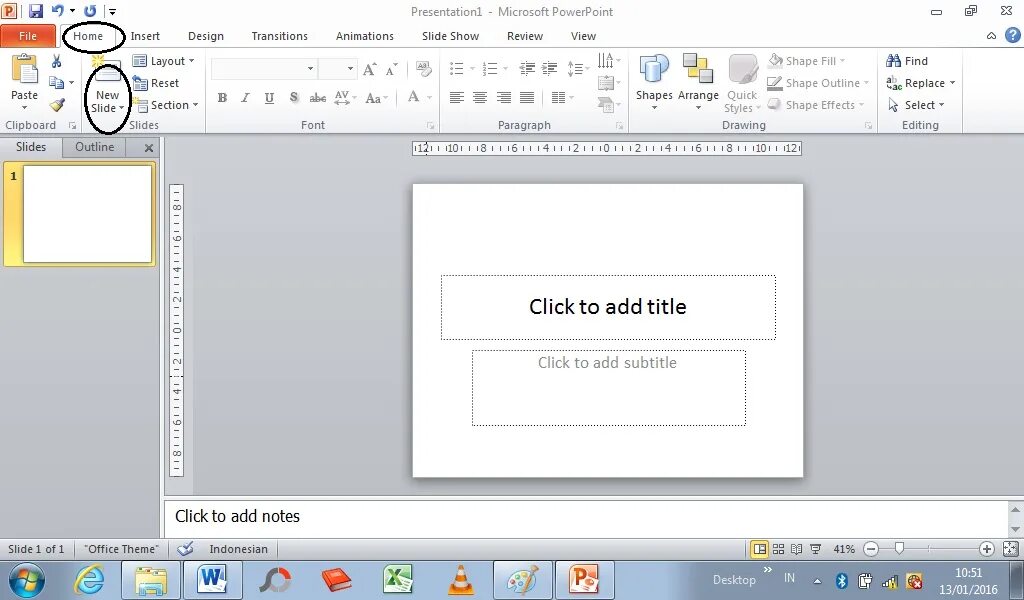Click the Increase List Level icon
This screenshot has width=1024, height=600.
(550, 69)
